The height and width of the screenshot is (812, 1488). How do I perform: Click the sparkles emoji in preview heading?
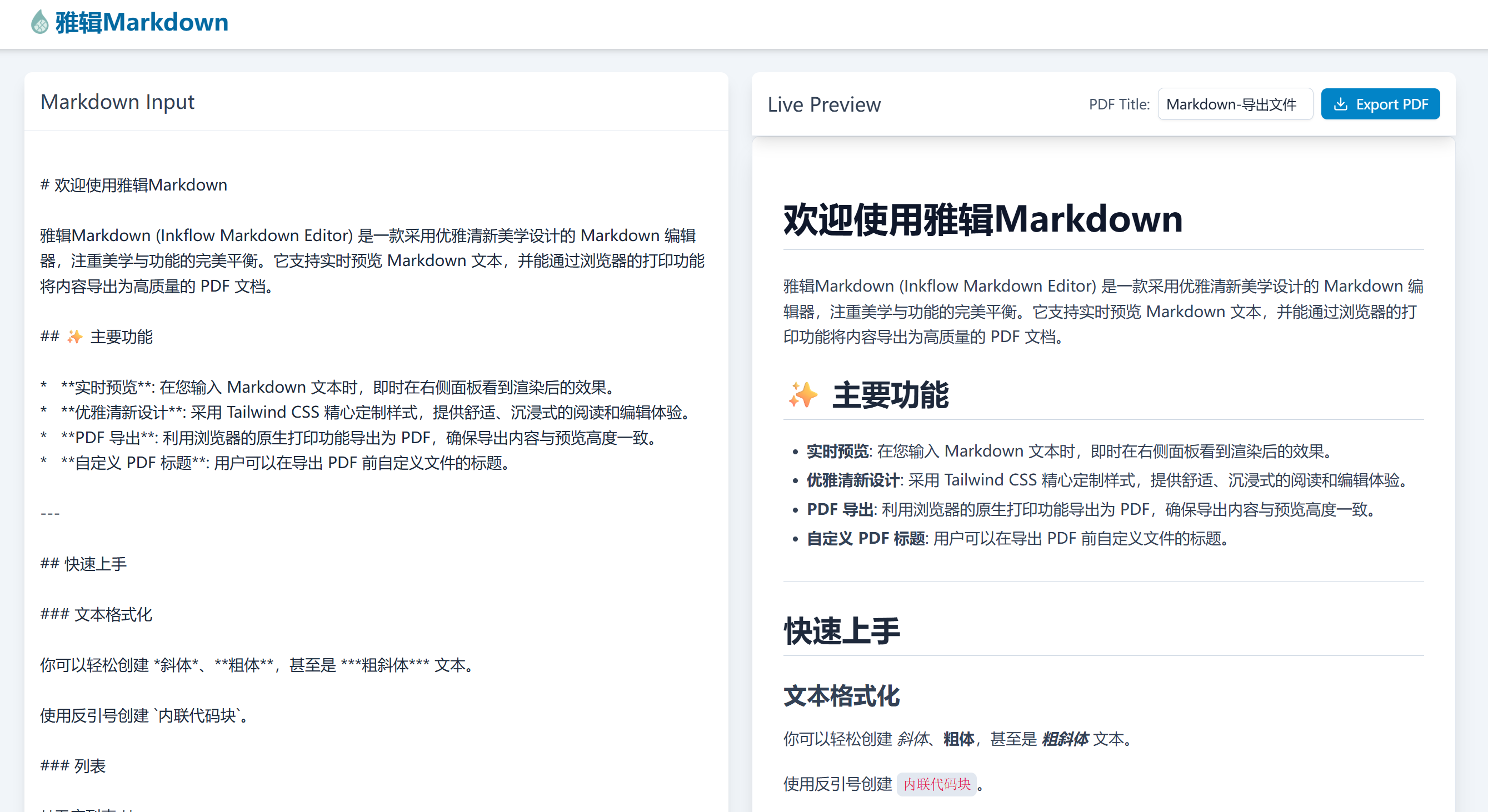click(x=803, y=395)
